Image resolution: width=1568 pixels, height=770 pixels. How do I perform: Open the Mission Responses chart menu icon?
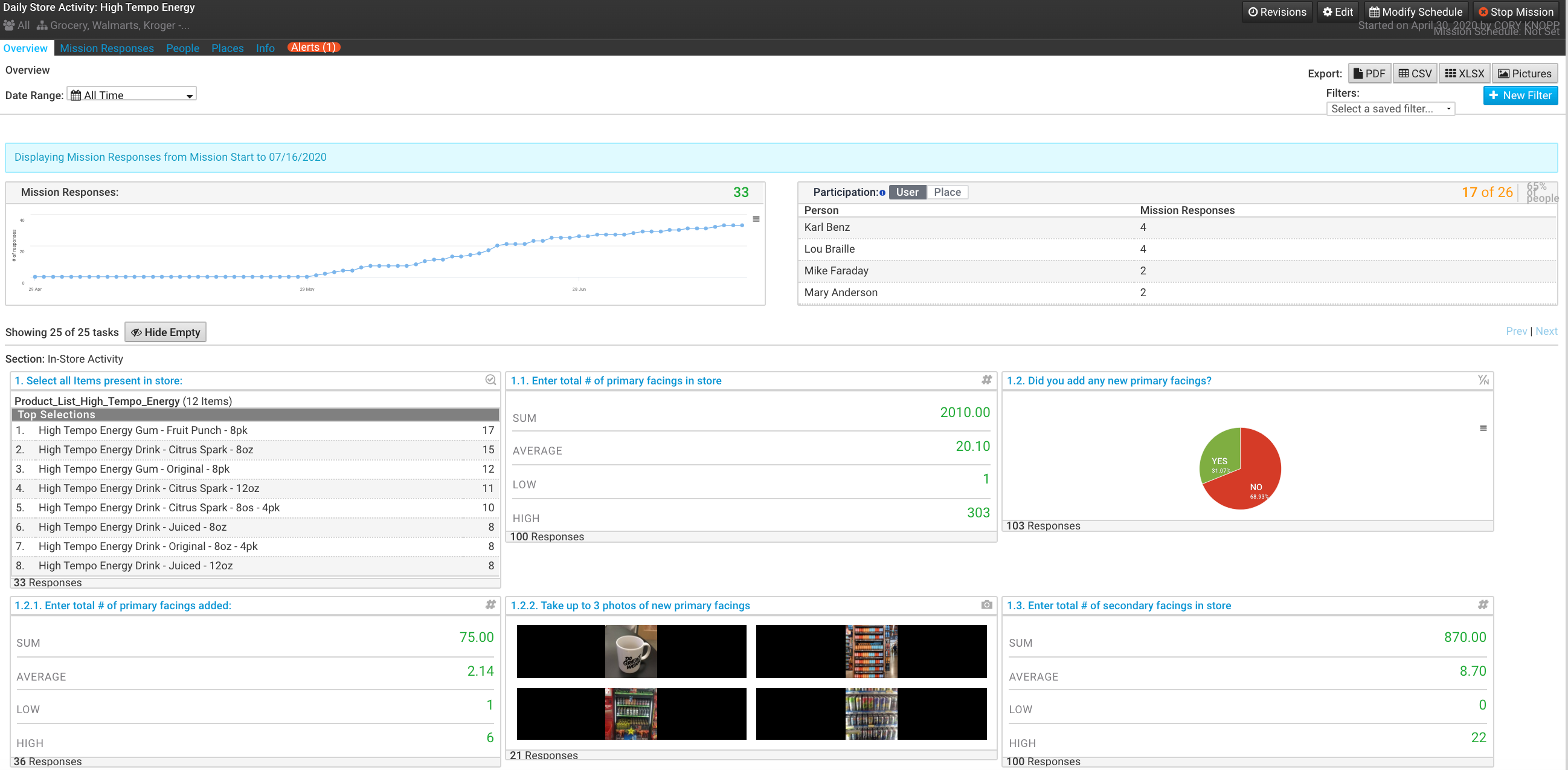(756, 219)
